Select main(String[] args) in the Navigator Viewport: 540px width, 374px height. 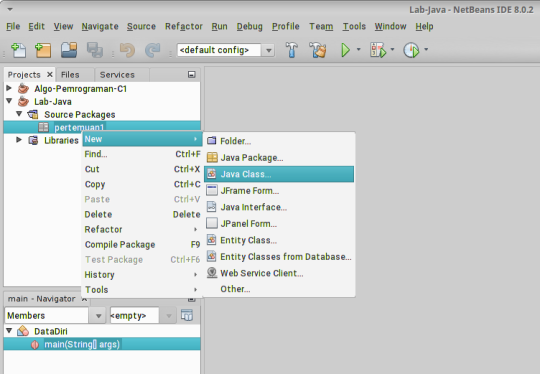[x=82, y=344]
